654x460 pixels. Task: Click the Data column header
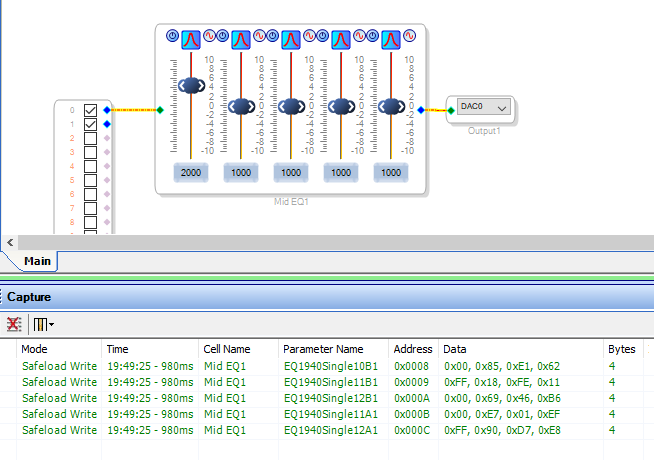(x=521, y=349)
